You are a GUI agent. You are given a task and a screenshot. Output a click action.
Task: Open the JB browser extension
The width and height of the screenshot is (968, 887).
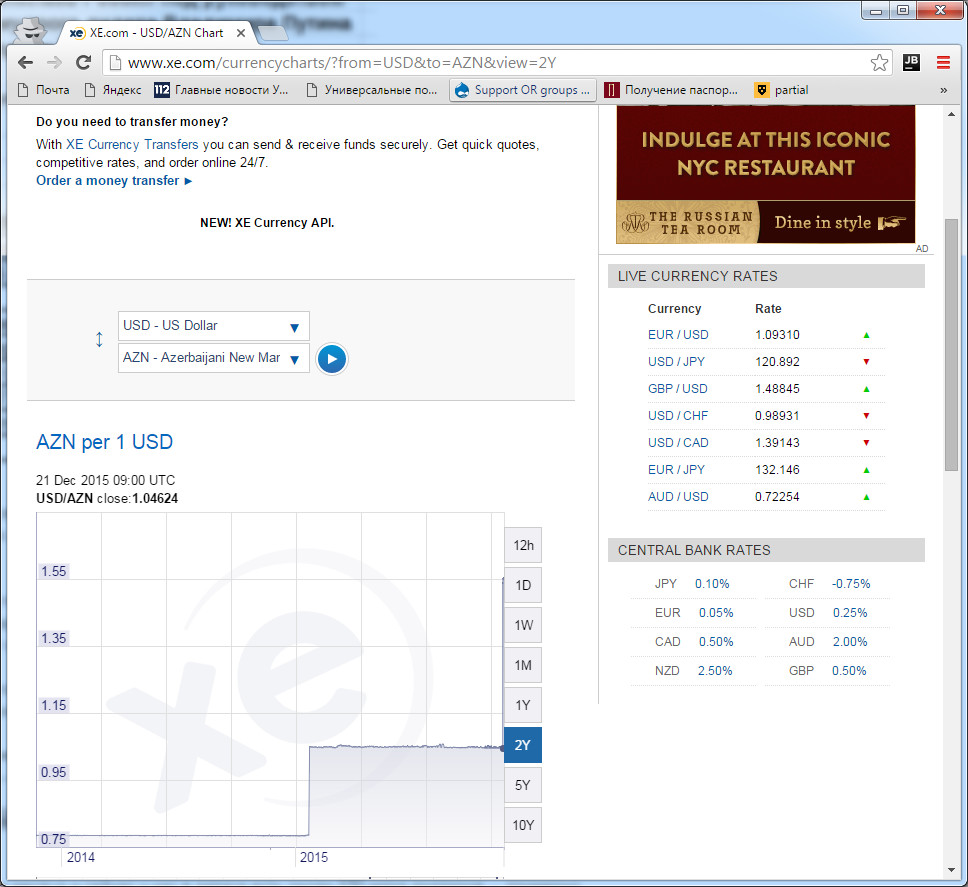911,62
